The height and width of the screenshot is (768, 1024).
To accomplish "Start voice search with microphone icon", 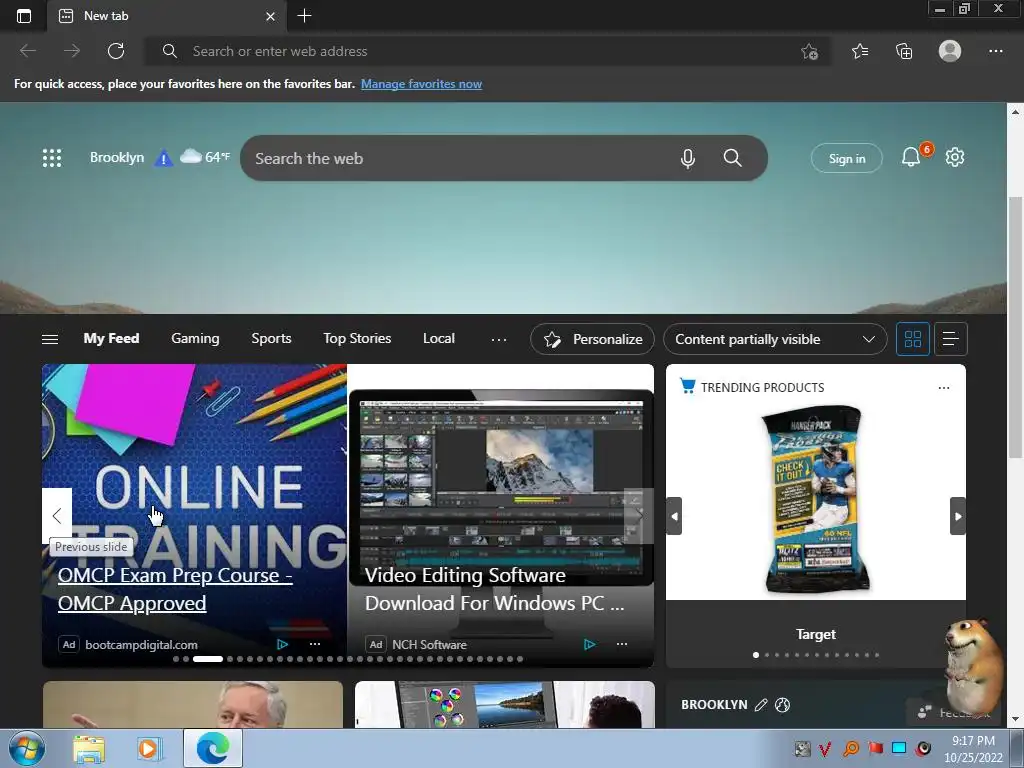I will (687, 158).
